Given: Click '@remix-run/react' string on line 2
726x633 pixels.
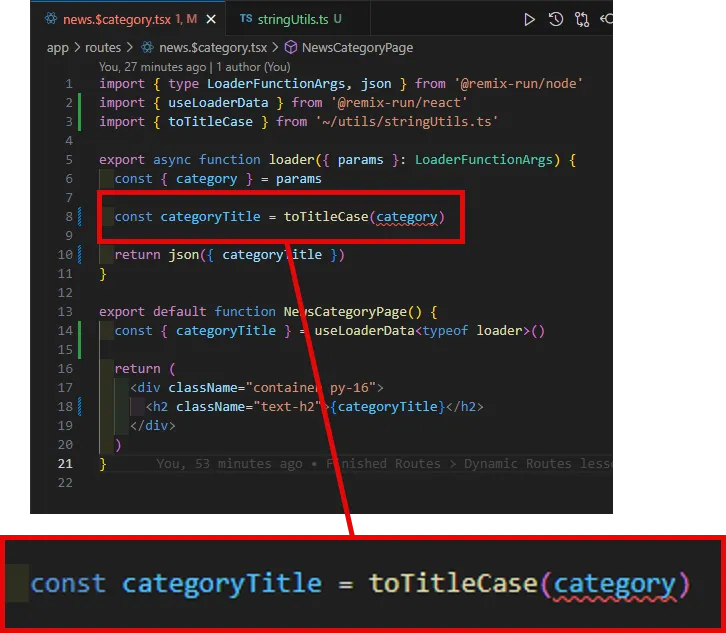Looking at the screenshot, I should coord(399,103).
